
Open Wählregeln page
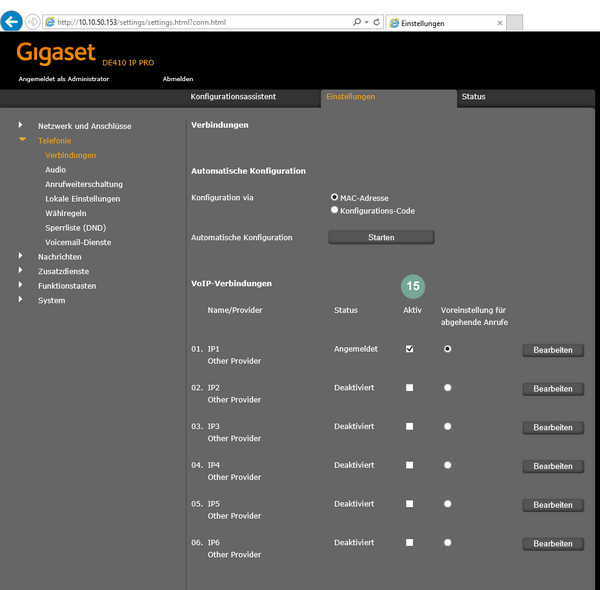[x=65, y=213]
